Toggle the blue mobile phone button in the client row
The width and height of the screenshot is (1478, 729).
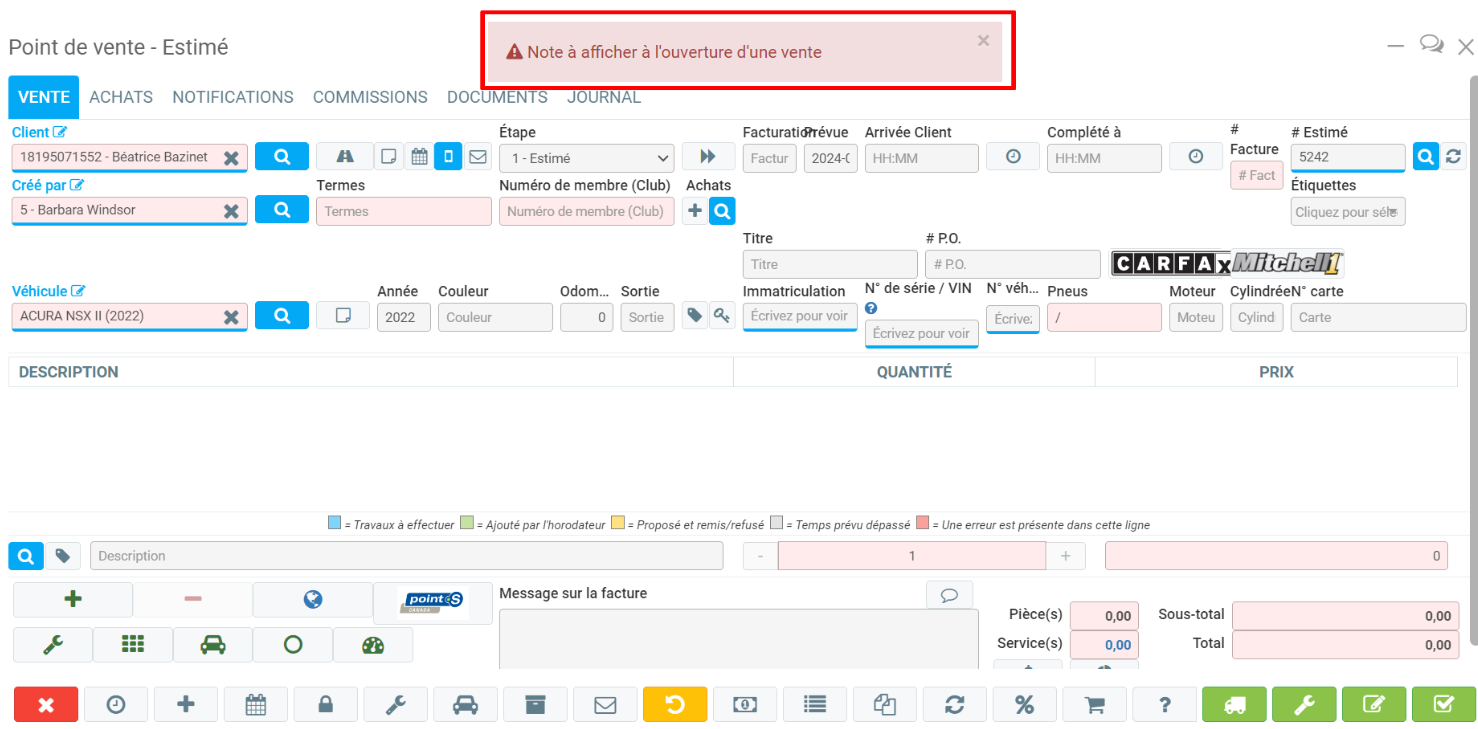tap(448, 157)
